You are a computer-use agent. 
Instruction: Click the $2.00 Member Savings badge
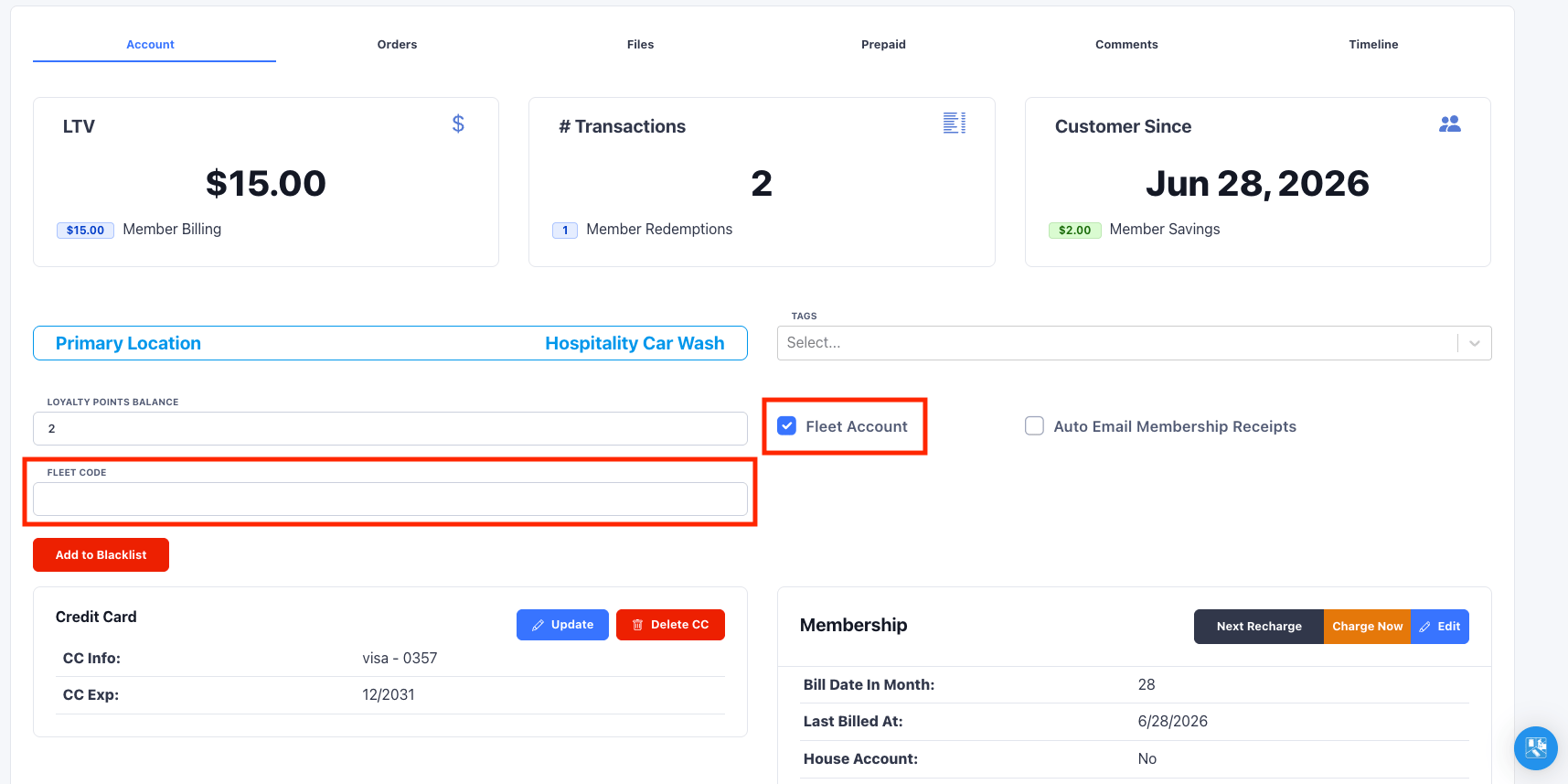pos(1074,231)
